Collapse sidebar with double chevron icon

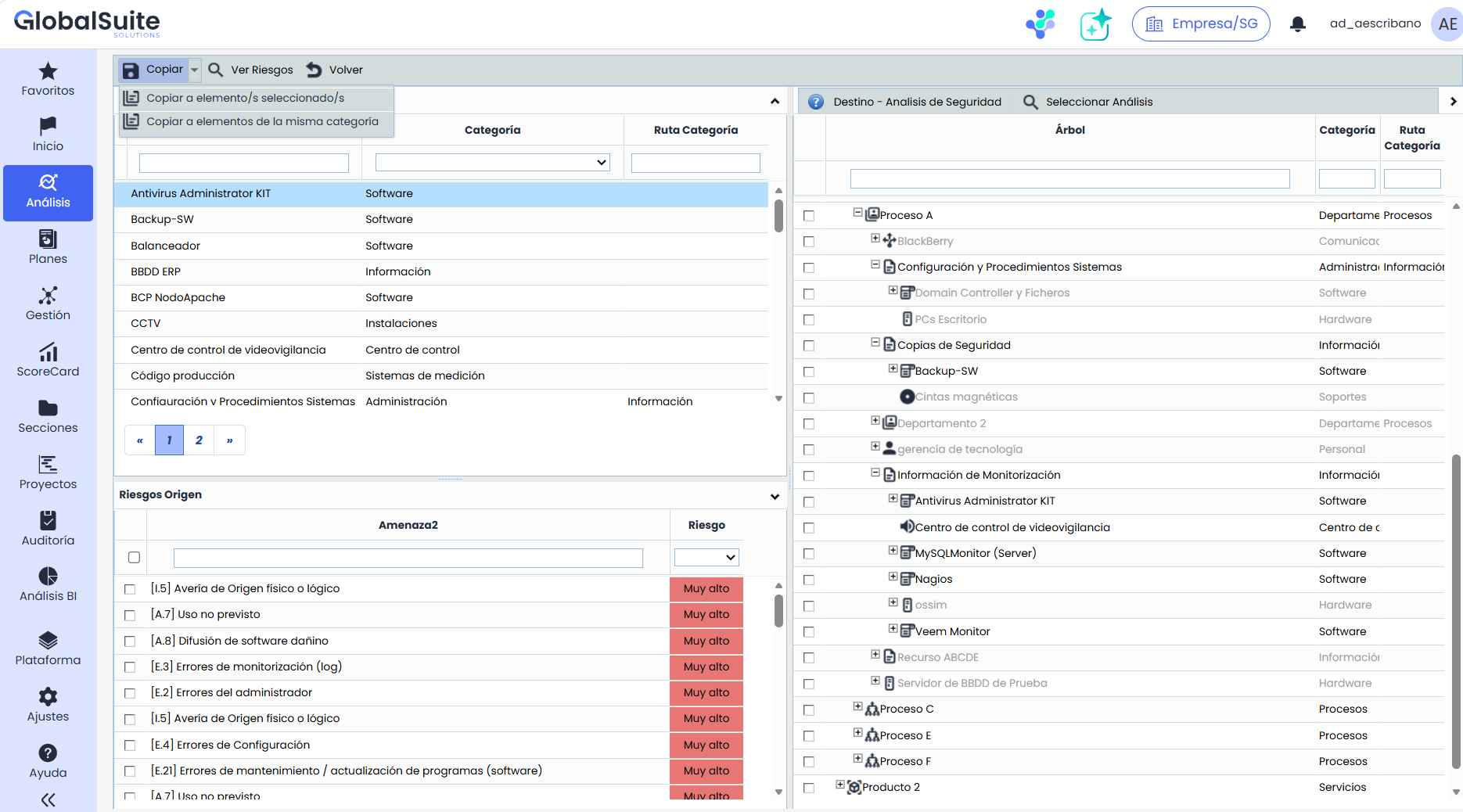pyautogui.click(x=48, y=799)
